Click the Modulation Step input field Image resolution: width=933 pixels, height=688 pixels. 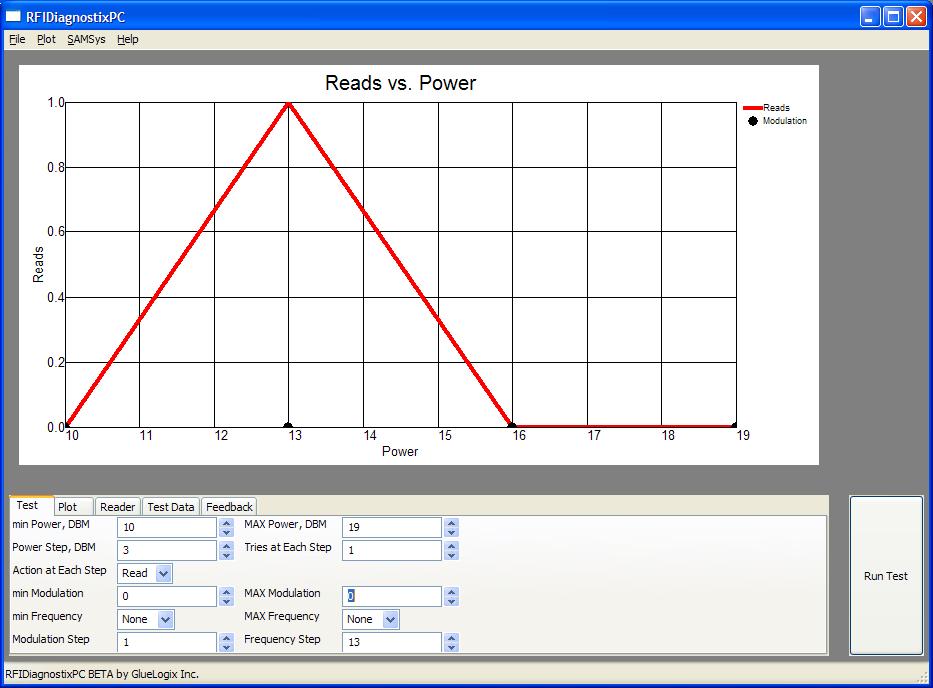coord(167,642)
